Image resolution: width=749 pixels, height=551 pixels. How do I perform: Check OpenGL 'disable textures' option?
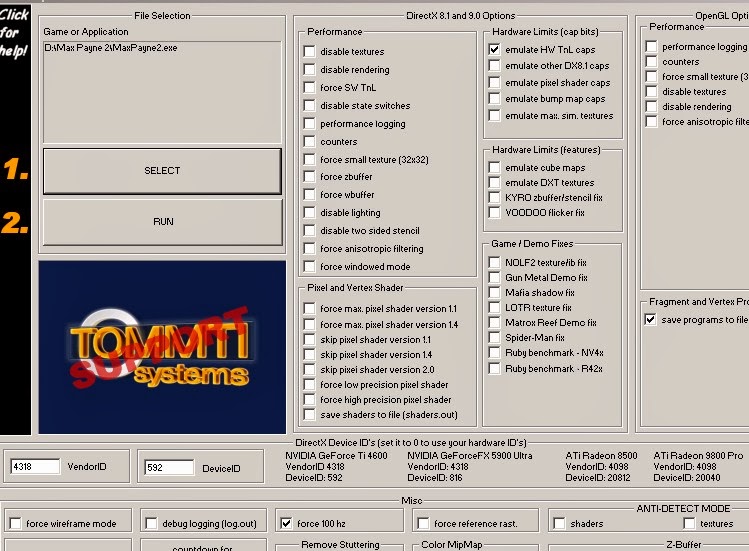[x=651, y=91]
